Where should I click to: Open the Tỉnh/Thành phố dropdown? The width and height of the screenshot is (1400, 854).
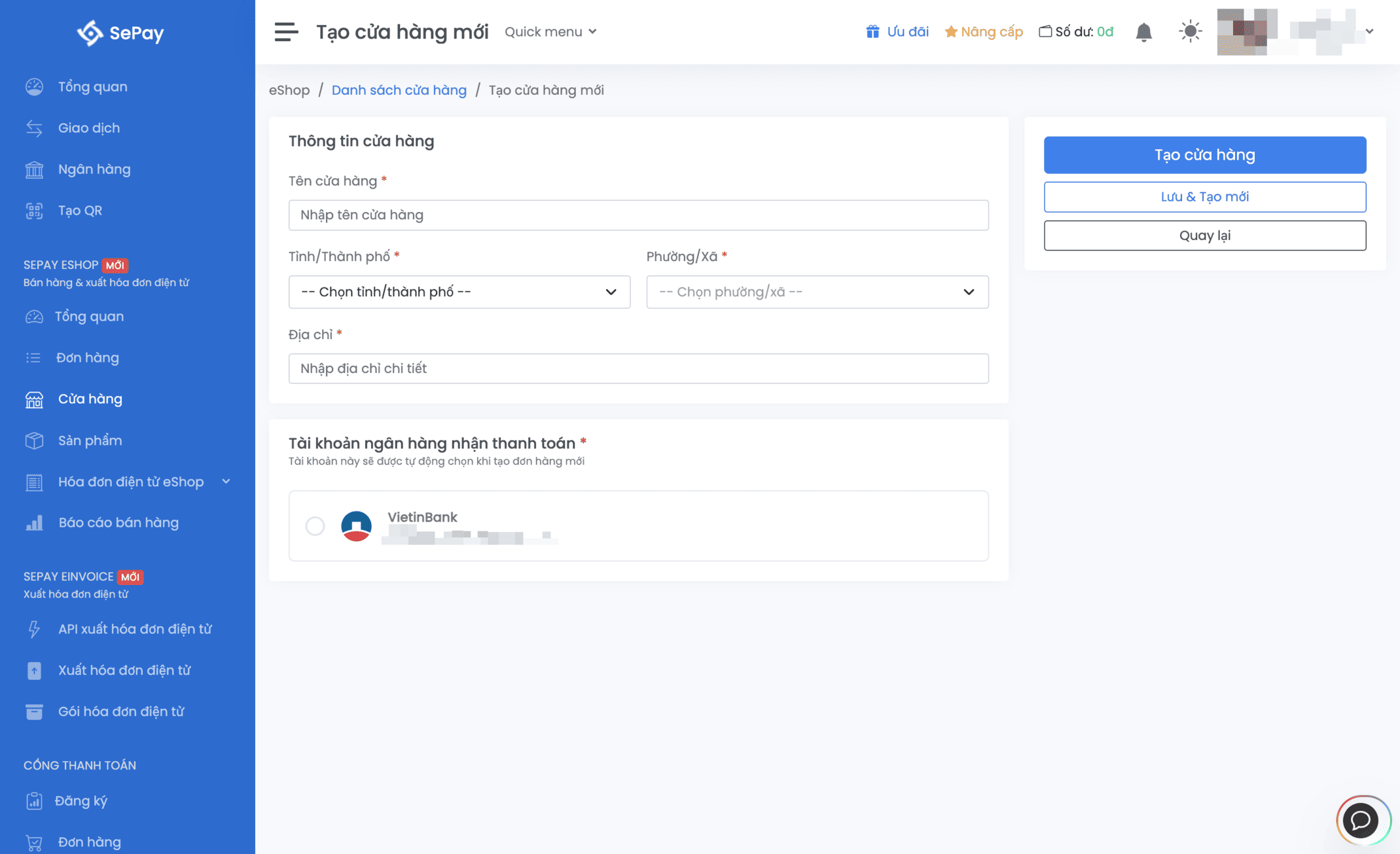tap(459, 292)
